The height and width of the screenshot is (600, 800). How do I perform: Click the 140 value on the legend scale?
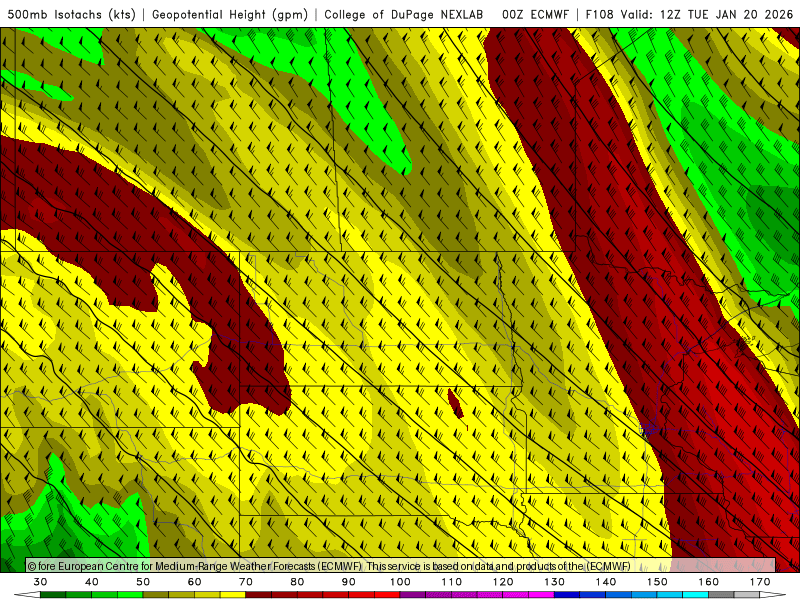click(606, 582)
